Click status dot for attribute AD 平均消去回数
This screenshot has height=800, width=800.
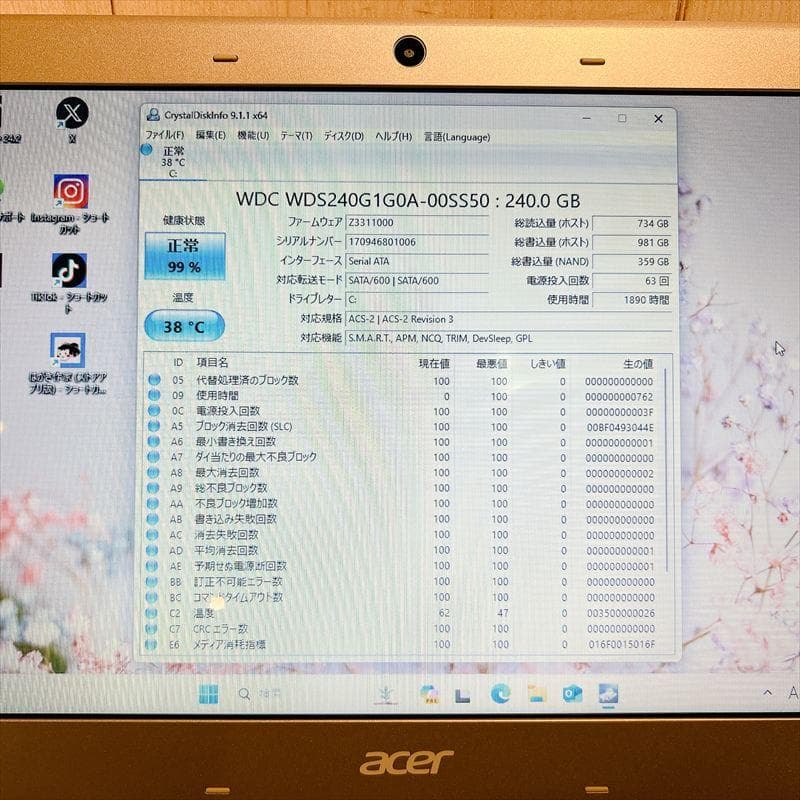[152, 551]
